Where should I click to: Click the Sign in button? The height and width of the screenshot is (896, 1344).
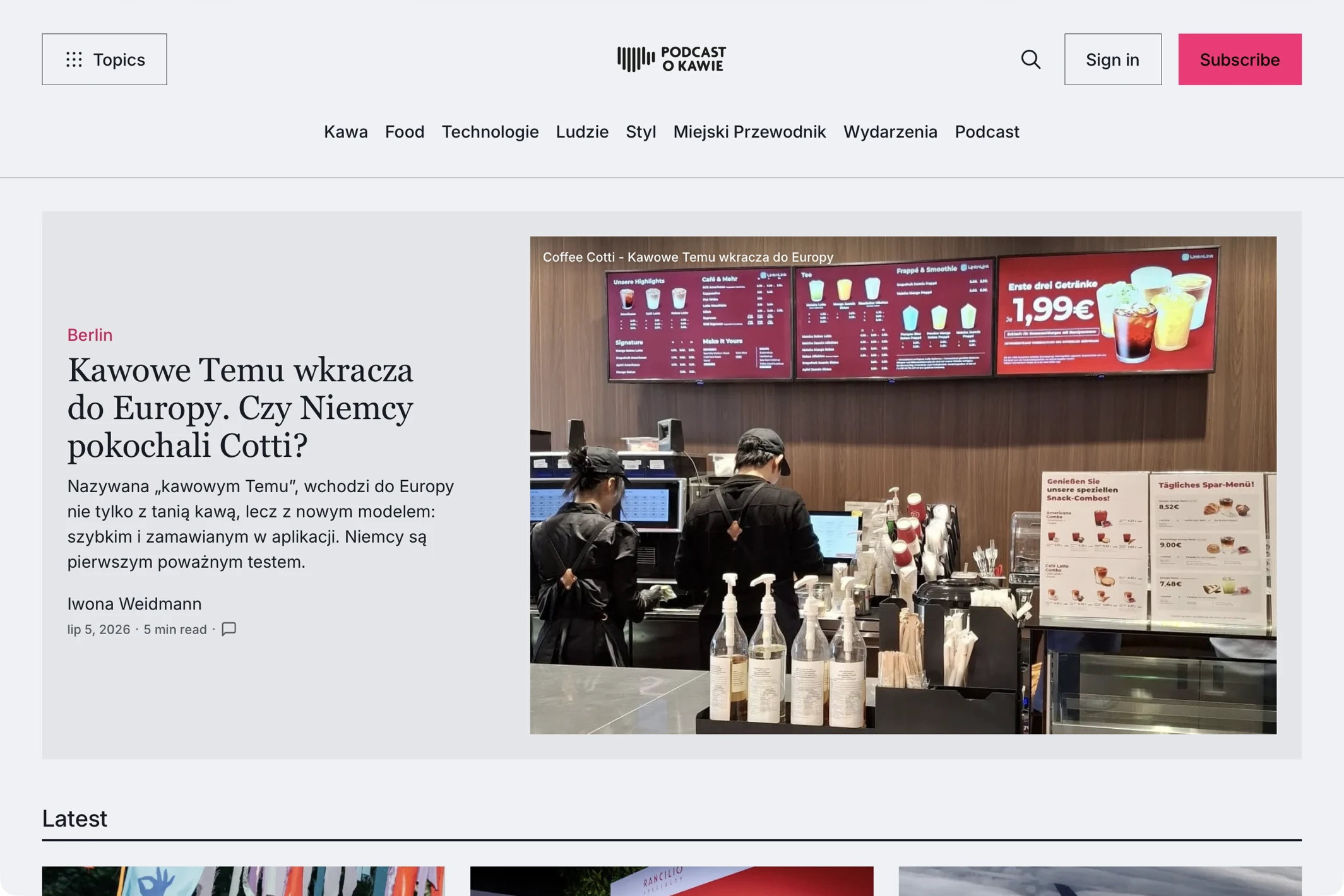pos(1112,59)
